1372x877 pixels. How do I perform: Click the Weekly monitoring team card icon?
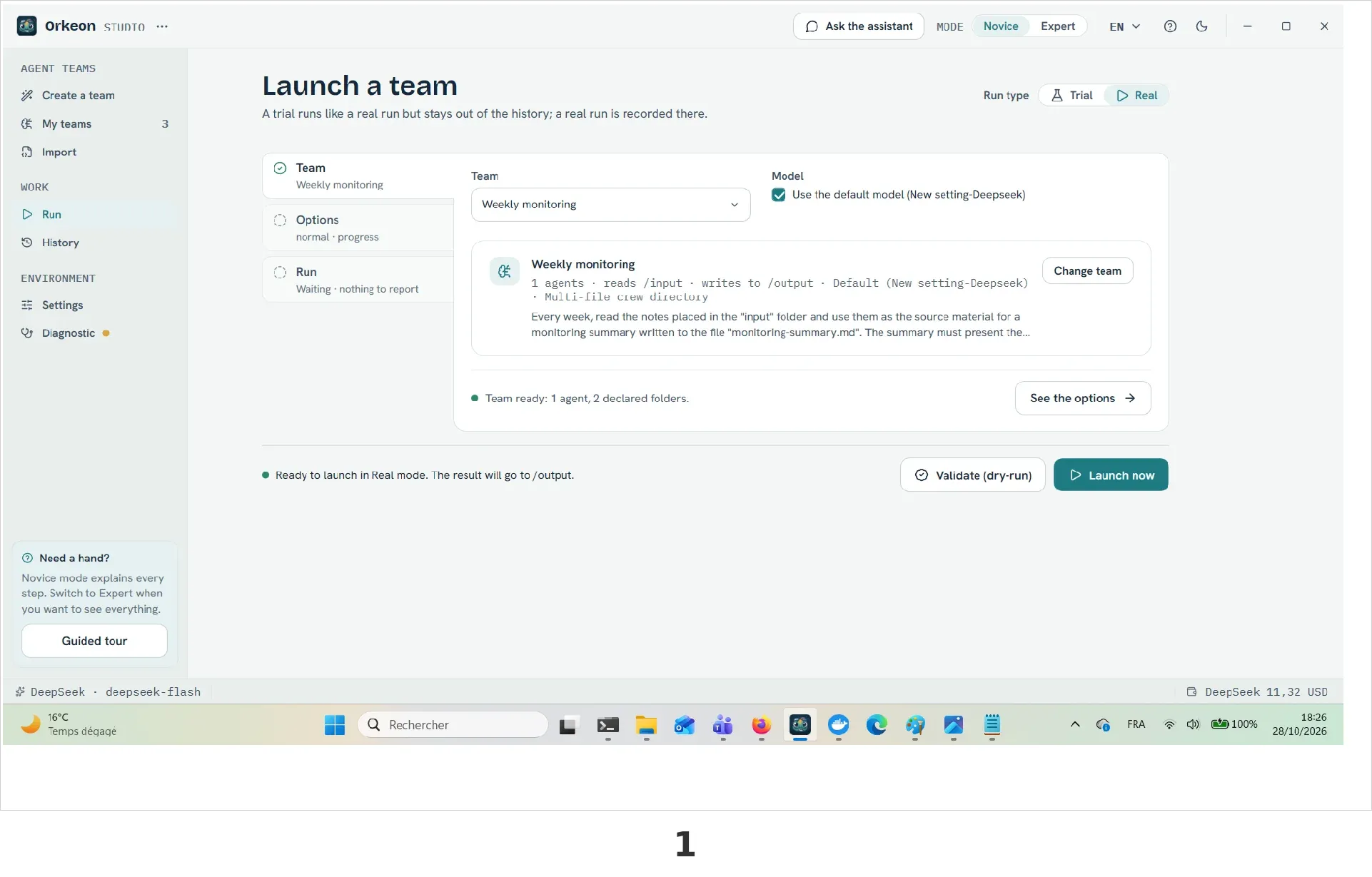(x=505, y=271)
